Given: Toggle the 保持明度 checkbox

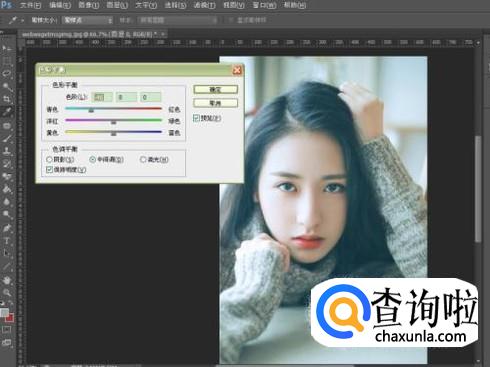Looking at the screenshot, I should point(49,170).
